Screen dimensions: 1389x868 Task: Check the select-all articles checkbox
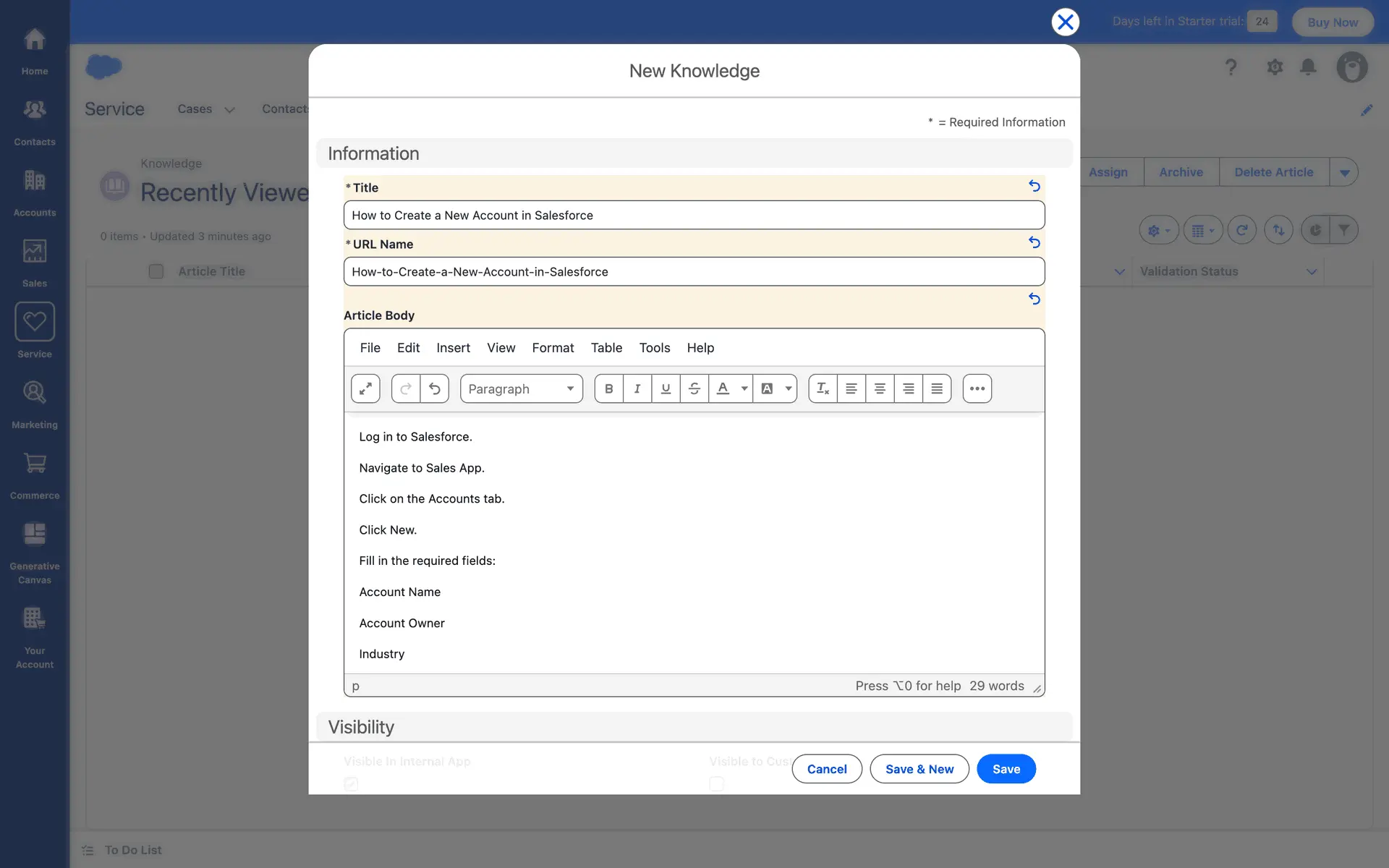click(156, 271)
